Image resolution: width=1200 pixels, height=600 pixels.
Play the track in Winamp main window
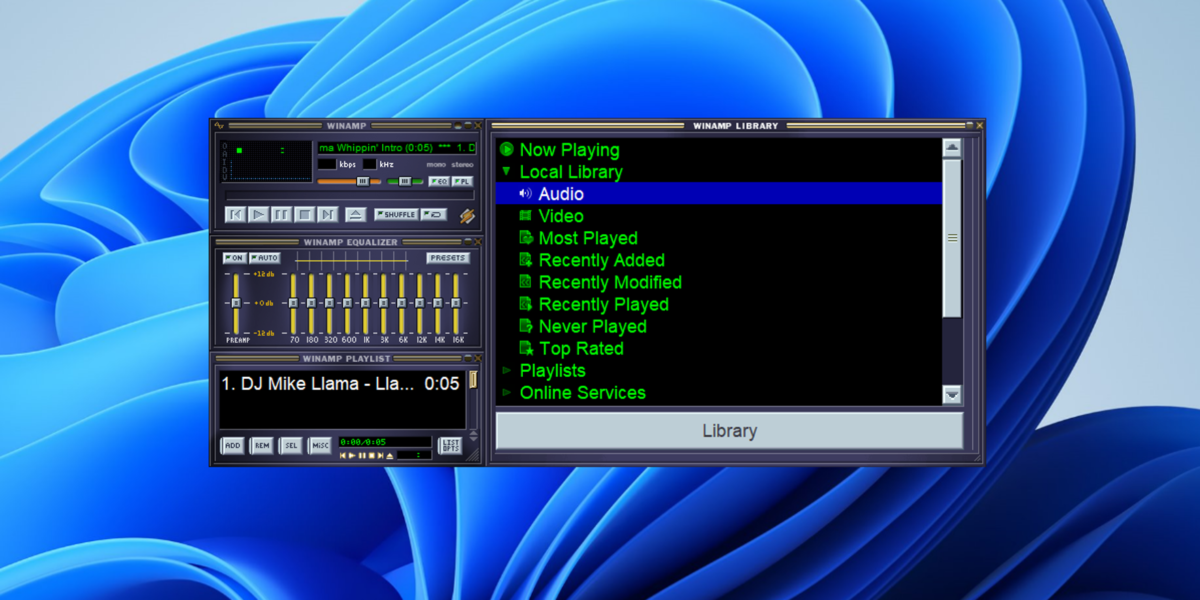(x=258, y=214)
